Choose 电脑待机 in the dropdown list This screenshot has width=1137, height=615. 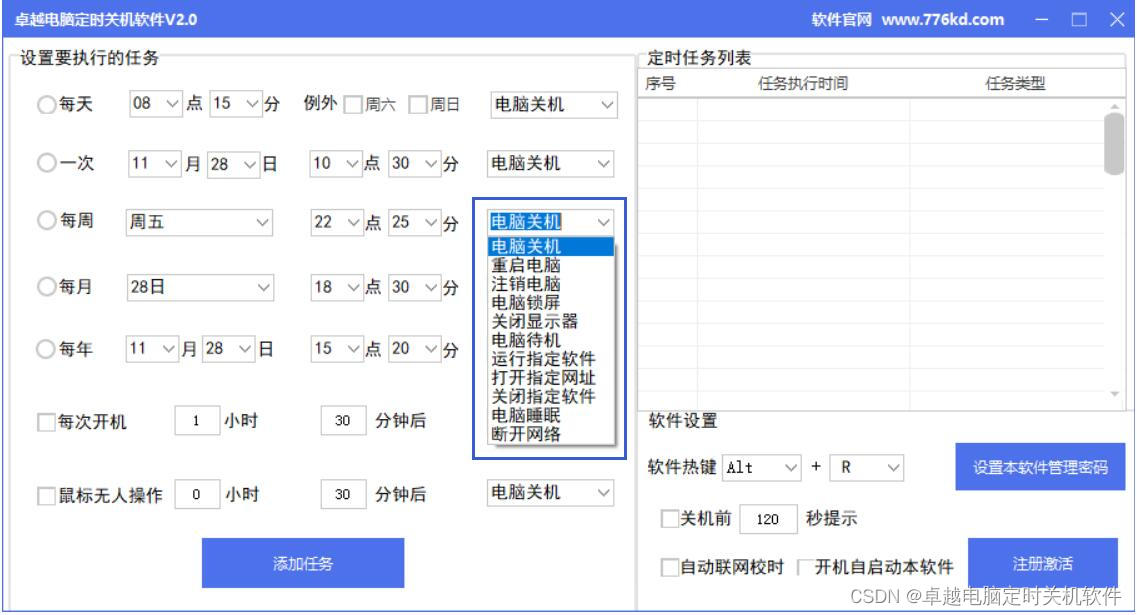[551, 341]
